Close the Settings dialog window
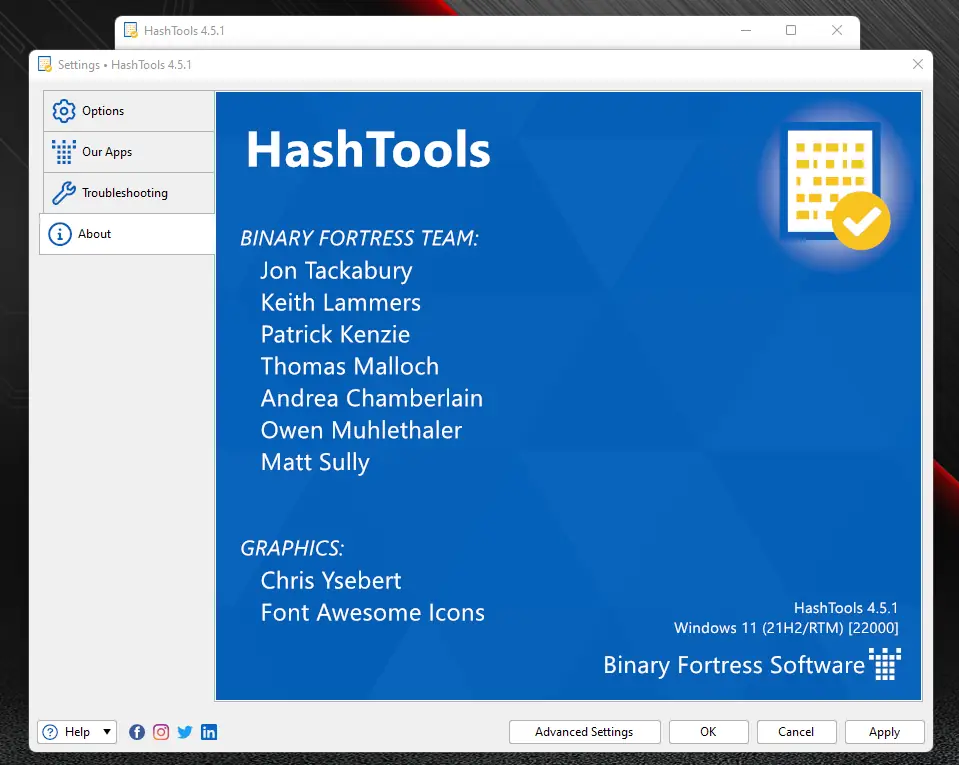The width and height of the screenshot is (959, 765). click(x=917, y=64)
